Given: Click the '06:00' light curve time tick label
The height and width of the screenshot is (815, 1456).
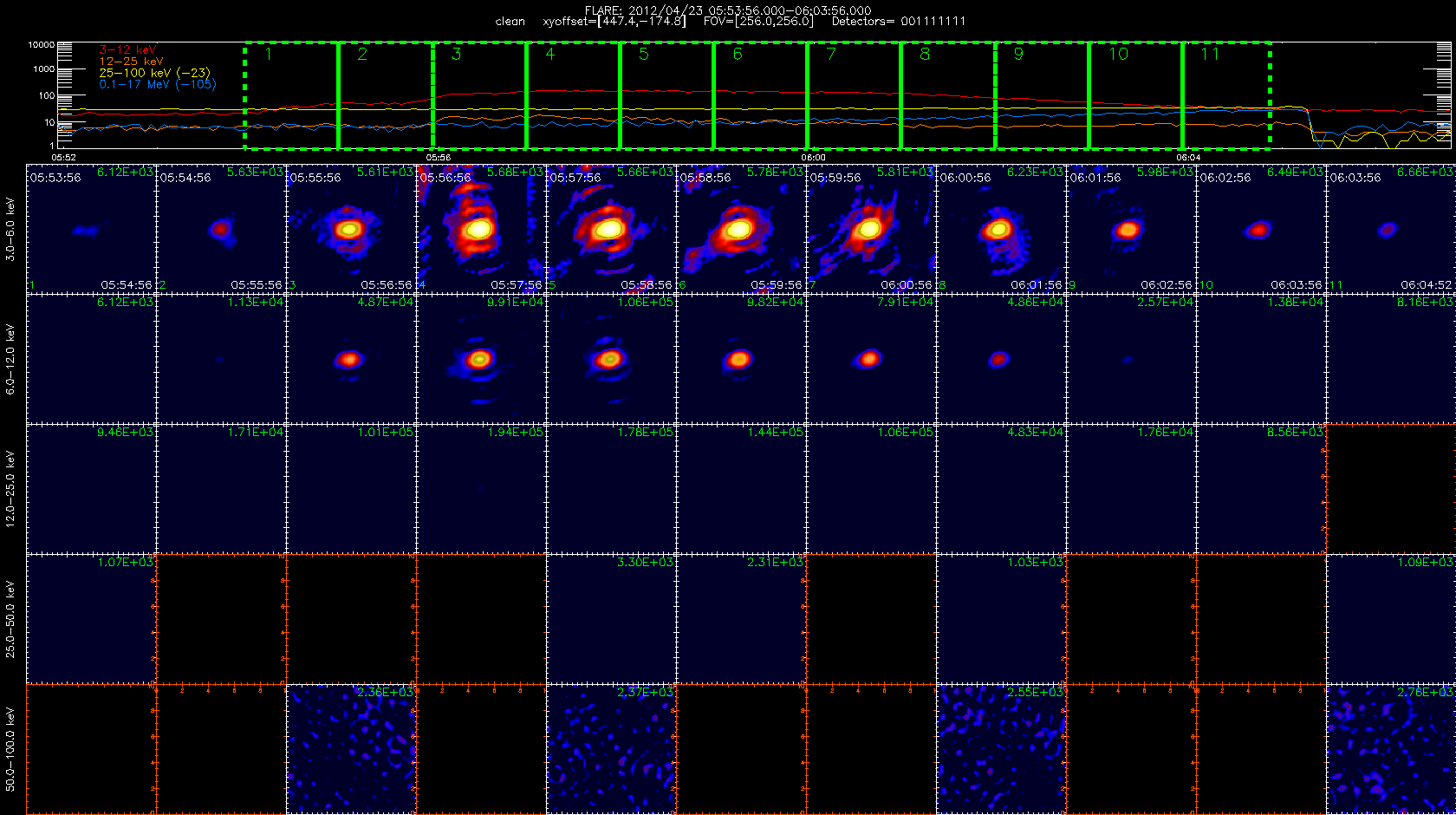Looking at the screenshot, I should [813, 158].
